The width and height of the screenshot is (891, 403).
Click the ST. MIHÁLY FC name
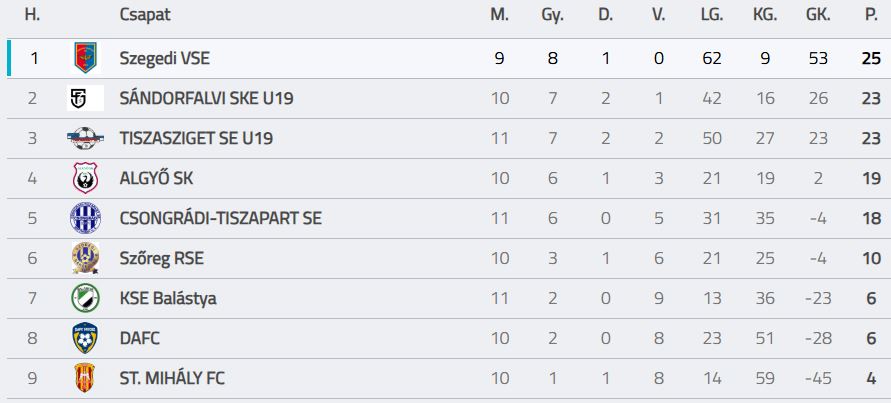pyautogui.click(x=172, y=379)
